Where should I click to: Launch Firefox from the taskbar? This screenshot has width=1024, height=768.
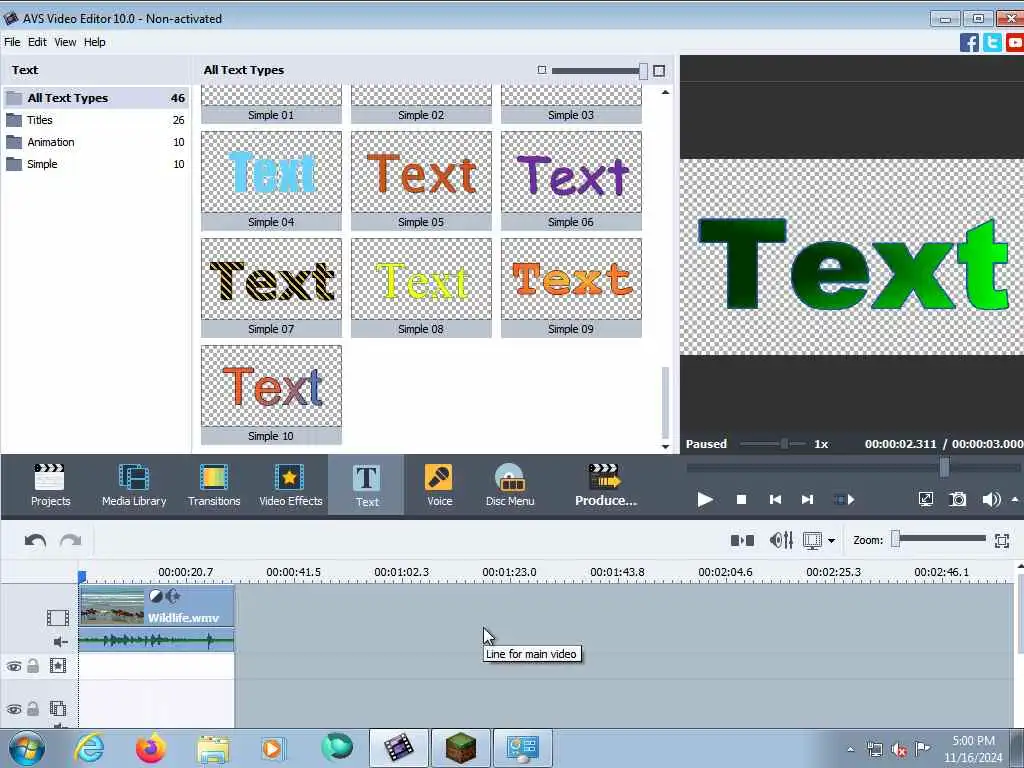pyautogui.click(x=150, y=748)
